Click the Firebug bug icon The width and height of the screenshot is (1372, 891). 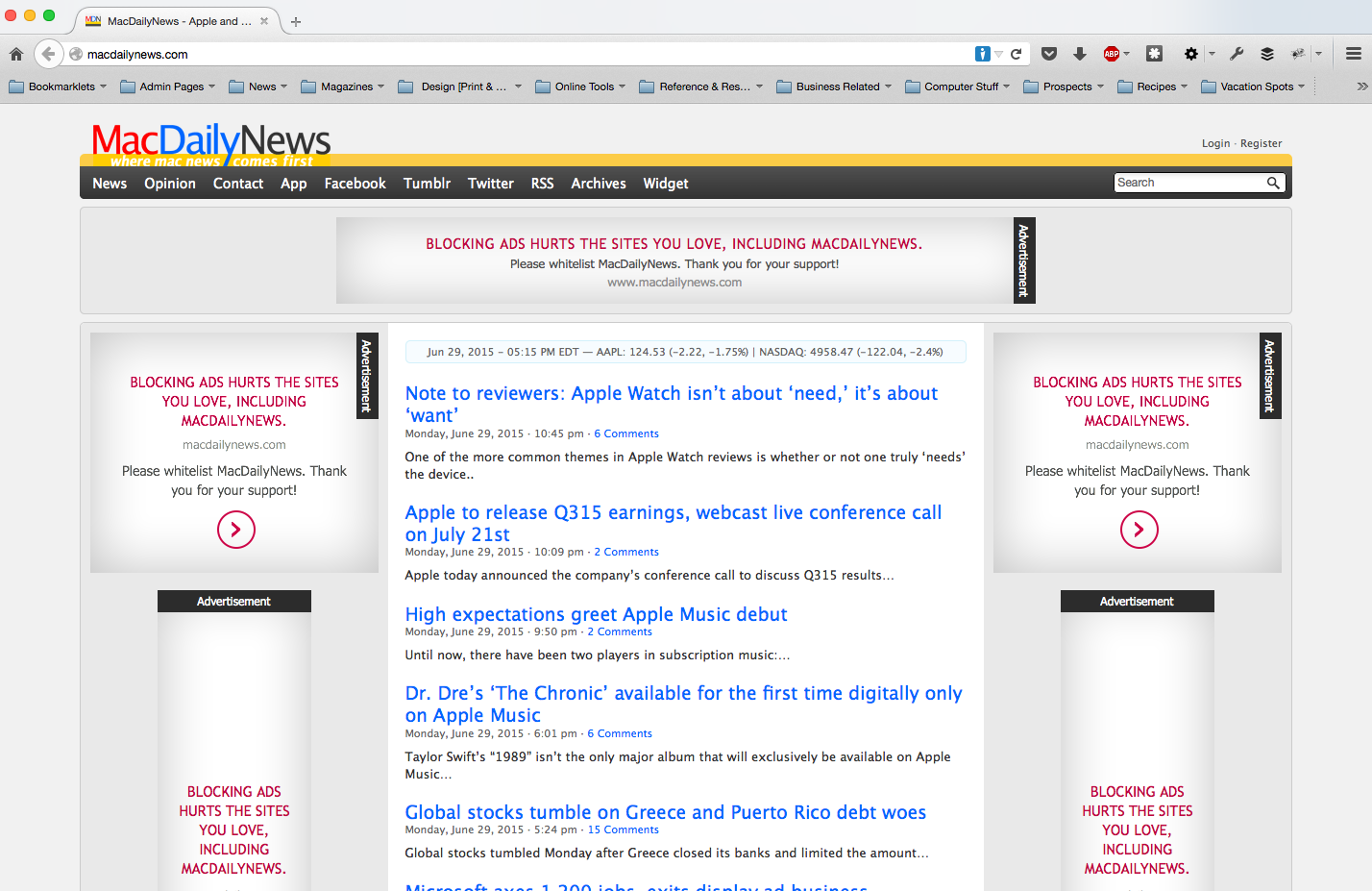[x=1298, y=54]
